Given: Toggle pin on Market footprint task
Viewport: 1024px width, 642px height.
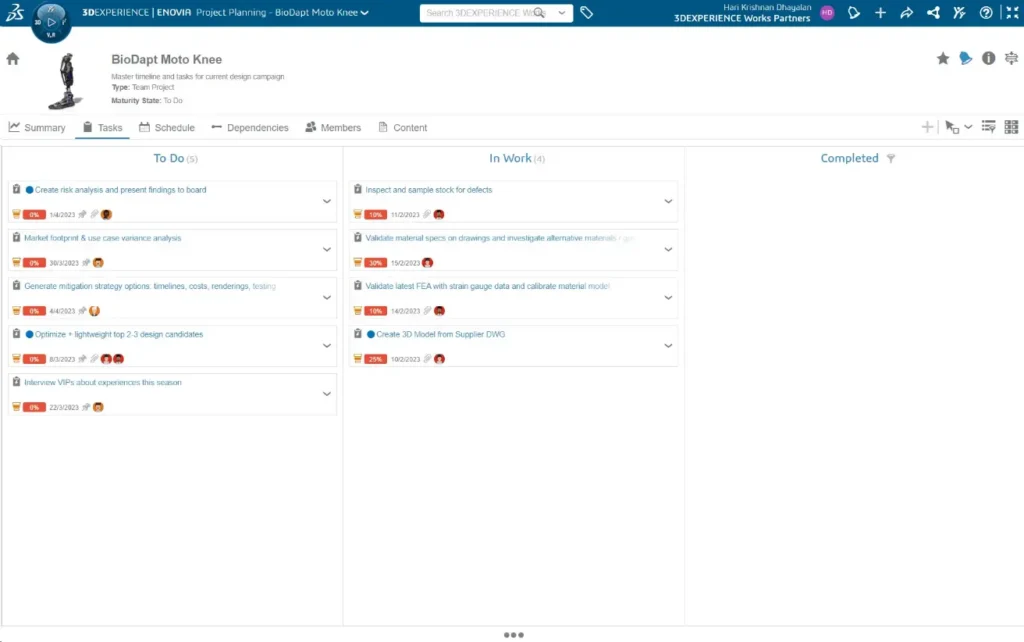Looking at the screenshot, I should coord(85,263).
